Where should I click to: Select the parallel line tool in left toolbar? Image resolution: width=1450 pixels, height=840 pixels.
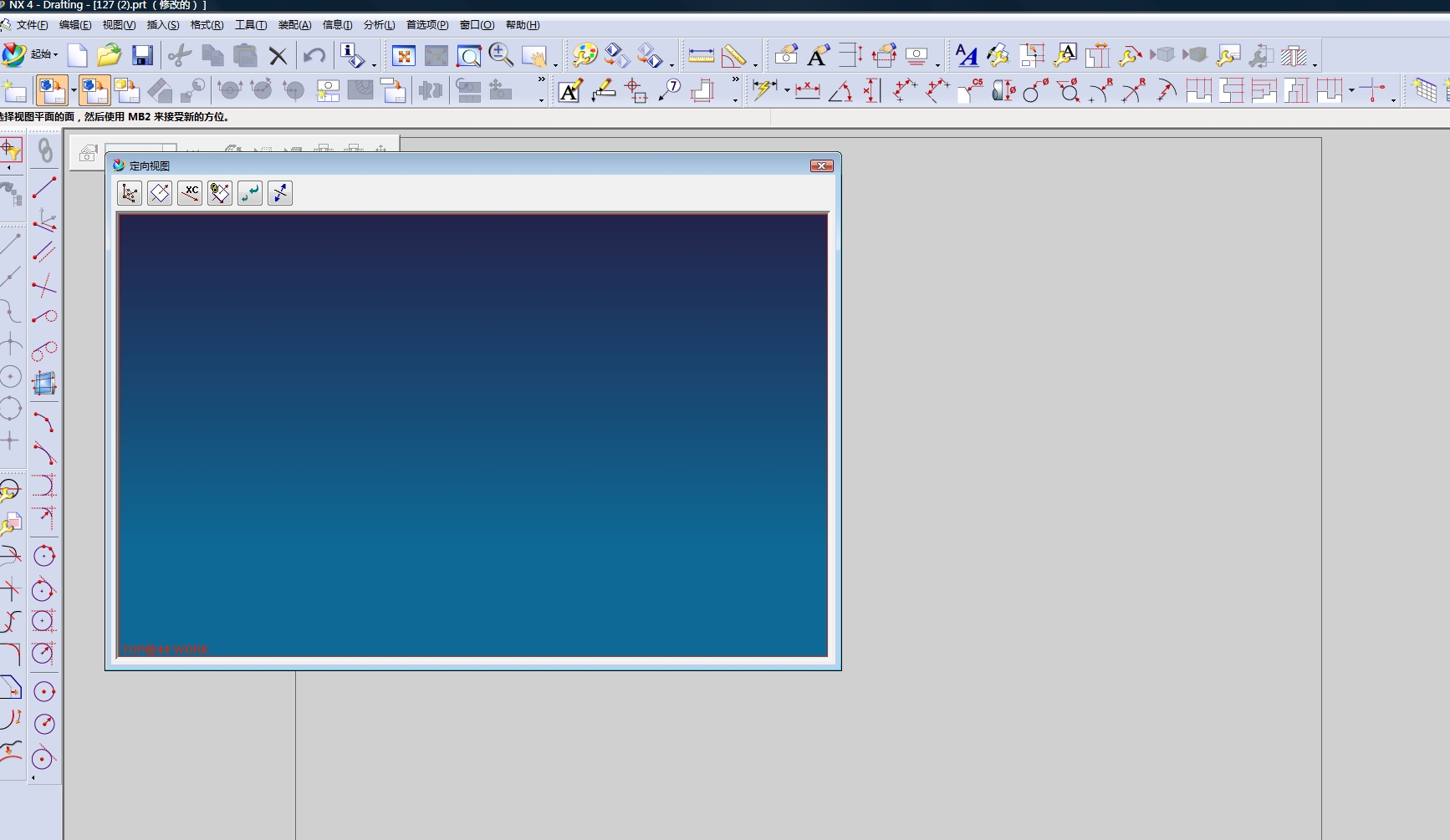(x=44, y=252)
